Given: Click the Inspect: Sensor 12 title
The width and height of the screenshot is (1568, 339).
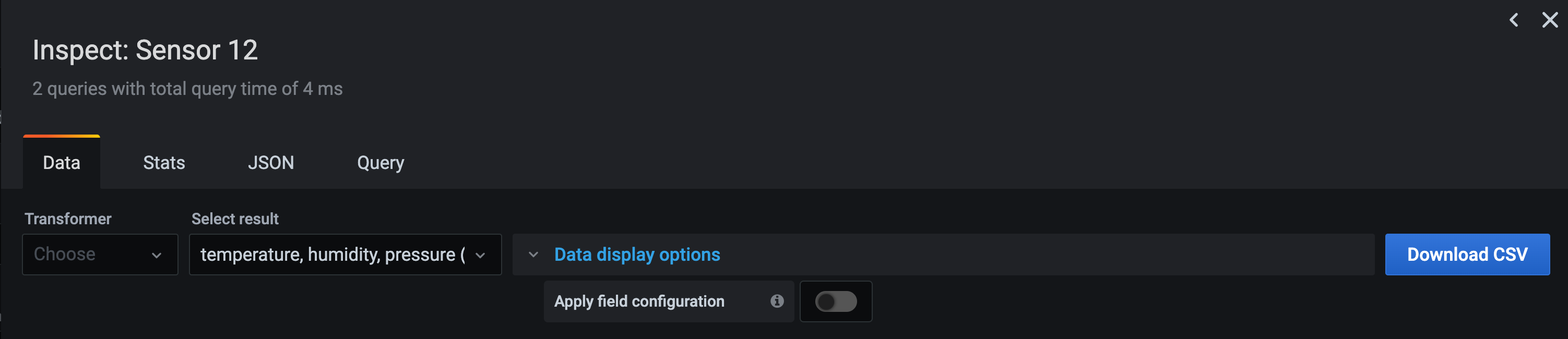Looking at the screenshot, I should (145, 50).
